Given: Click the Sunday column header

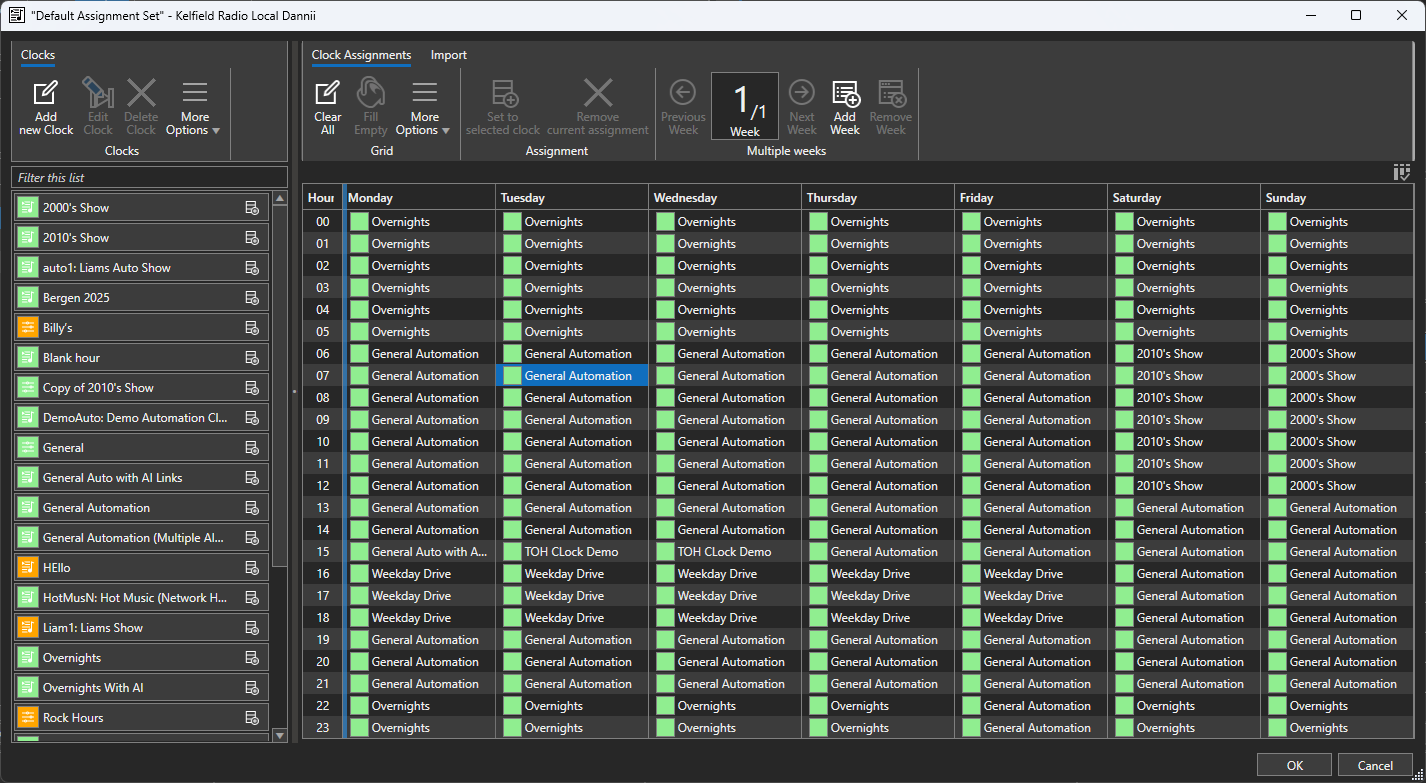Looking at the screenshot, I should click(x=1337, y=198).
